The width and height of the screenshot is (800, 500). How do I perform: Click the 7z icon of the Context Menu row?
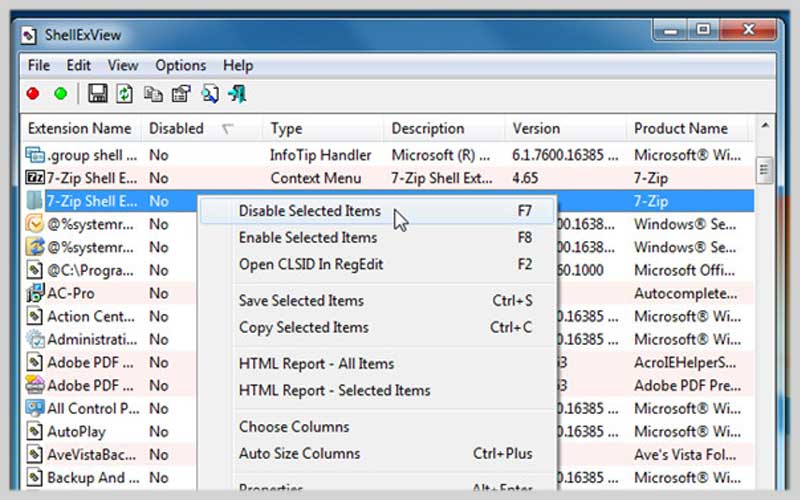point(35,178)
